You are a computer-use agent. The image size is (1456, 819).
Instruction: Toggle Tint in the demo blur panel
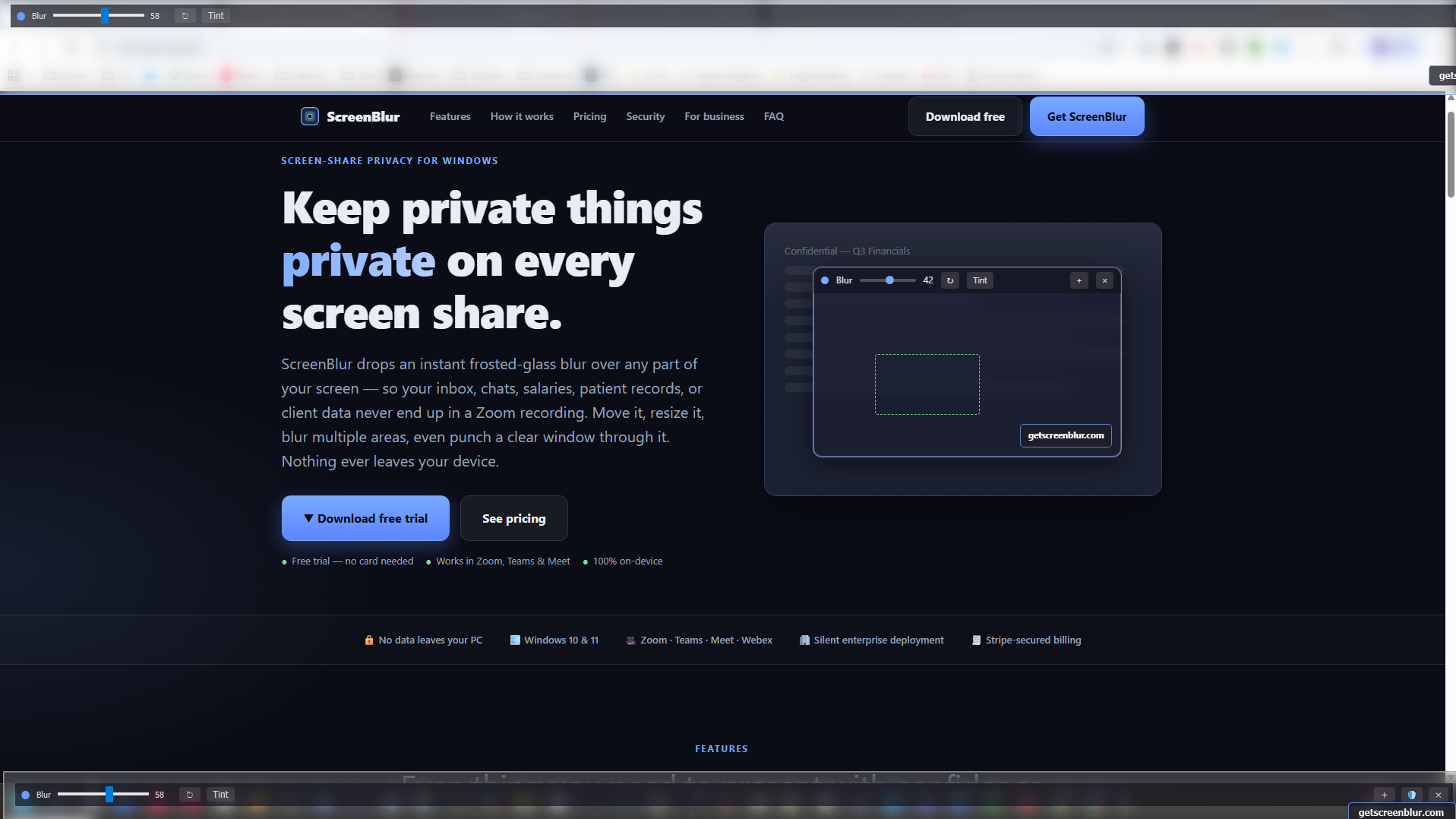(x=981, y=280)
